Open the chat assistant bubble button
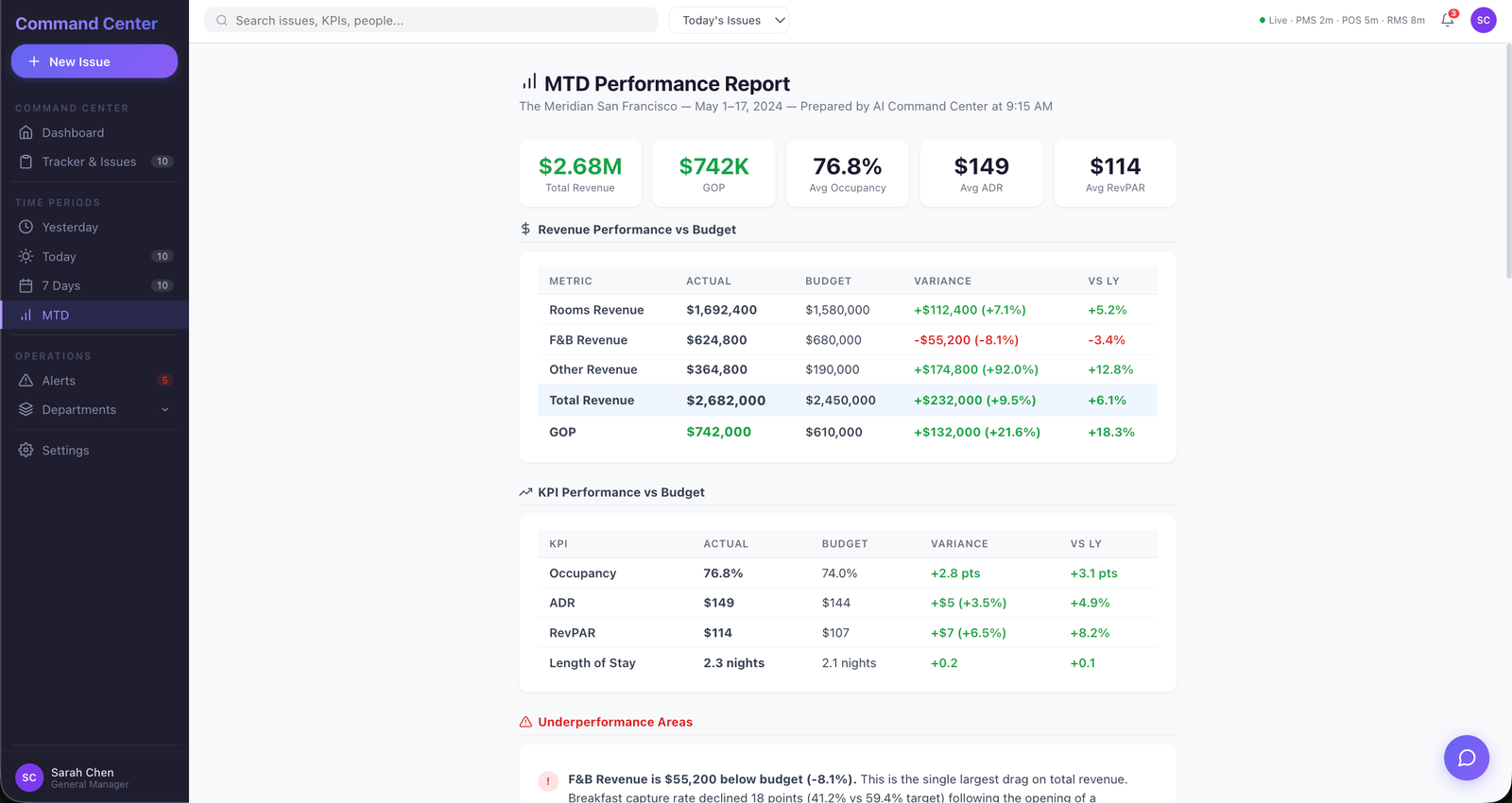This screenshot has width=1512, height=803. pyautogui.click(x=1467, y=758)
